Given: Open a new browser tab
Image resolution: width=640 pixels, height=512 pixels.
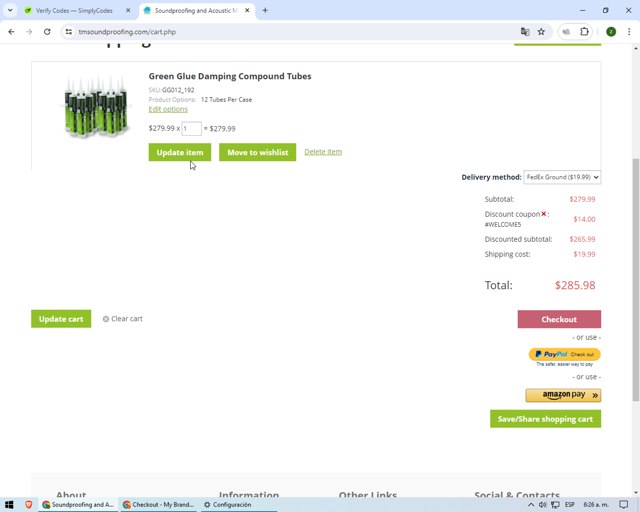Looking at the screenshot, I should click(x=265, y=11).
